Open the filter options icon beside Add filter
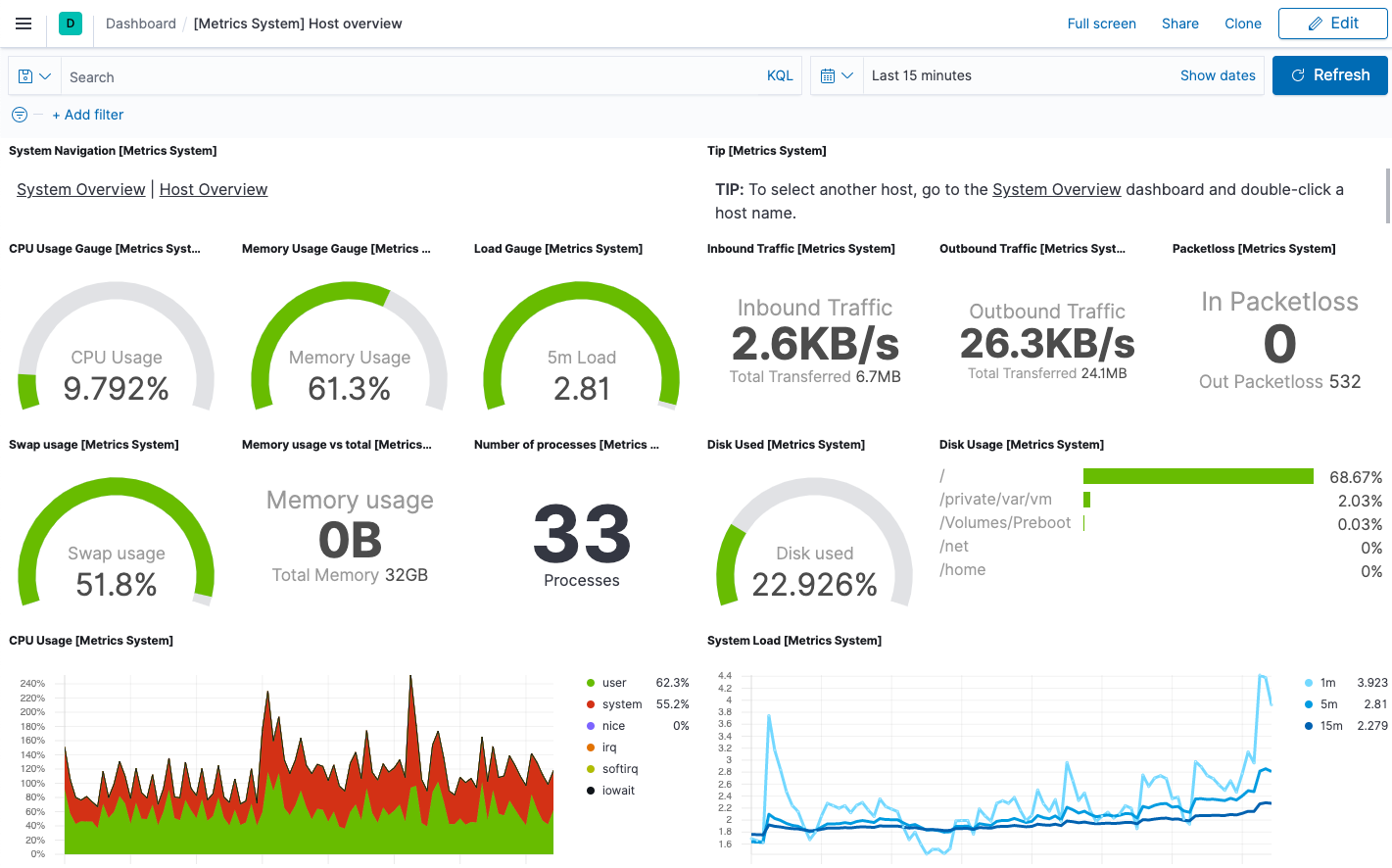This screenshot has width=1392, height=868. (x=19, y=115)
